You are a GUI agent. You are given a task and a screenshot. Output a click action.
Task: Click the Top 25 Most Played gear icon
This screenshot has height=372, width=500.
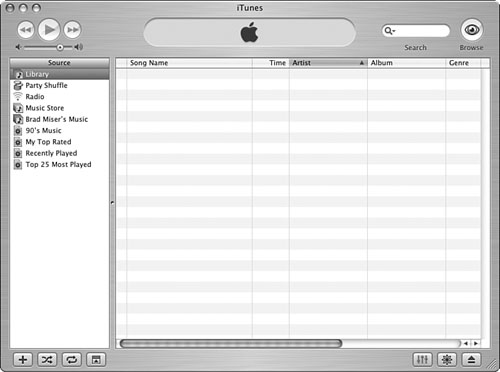[18, 165]
